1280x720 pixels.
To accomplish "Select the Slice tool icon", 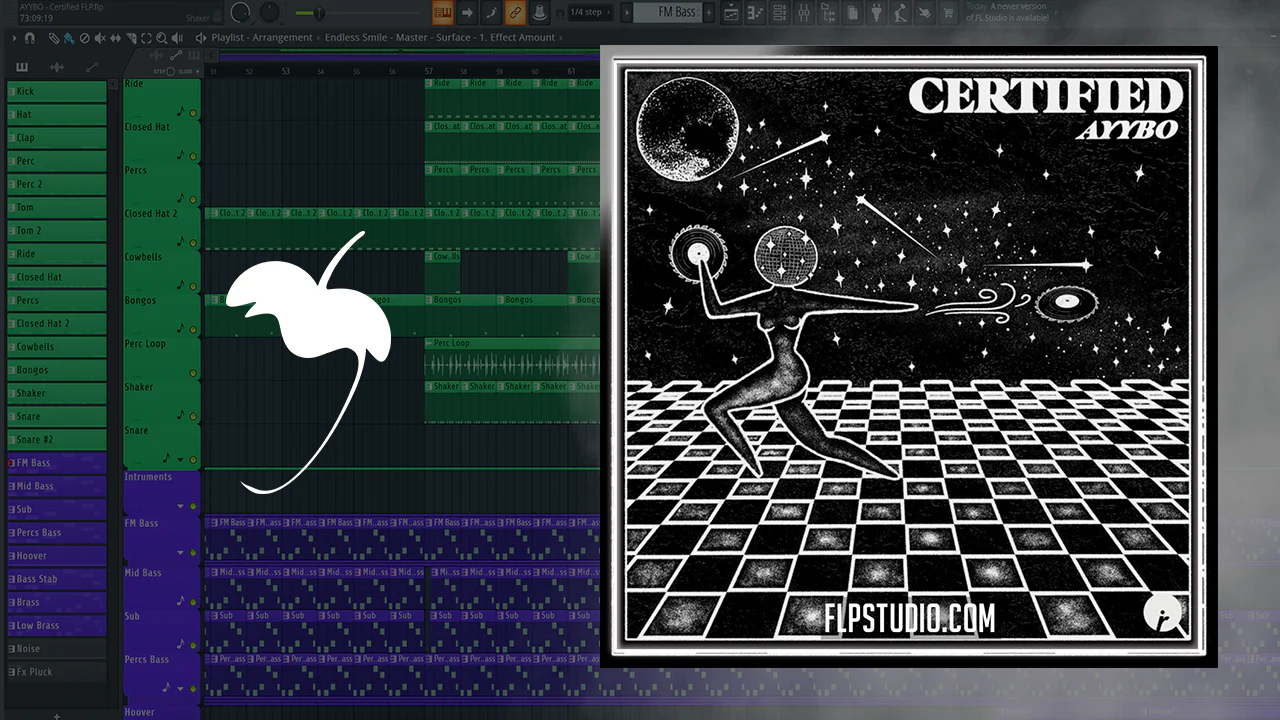I will pyautogui.click(x=130, y=38).
